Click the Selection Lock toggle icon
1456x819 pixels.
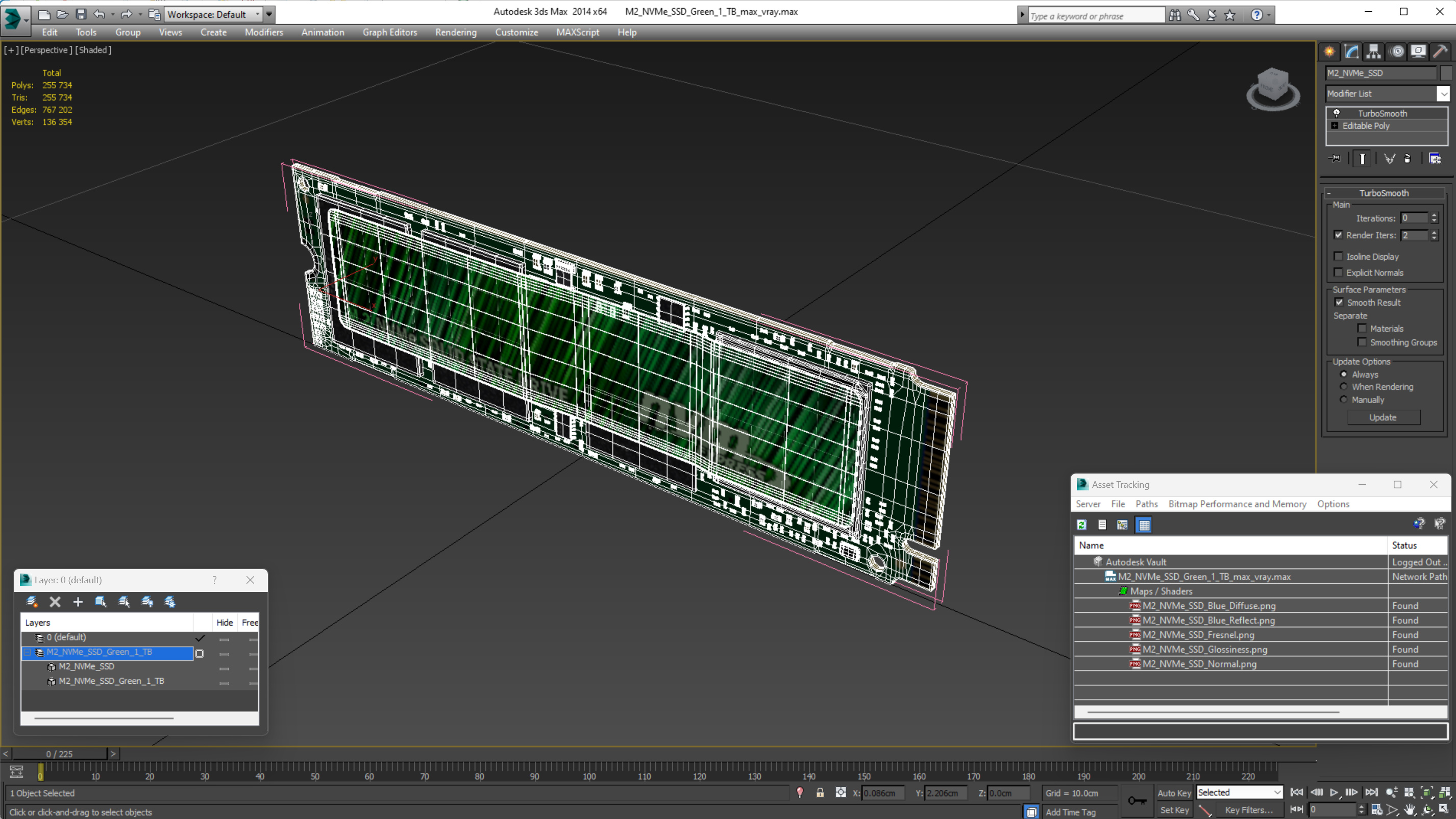tap(820, 792)
